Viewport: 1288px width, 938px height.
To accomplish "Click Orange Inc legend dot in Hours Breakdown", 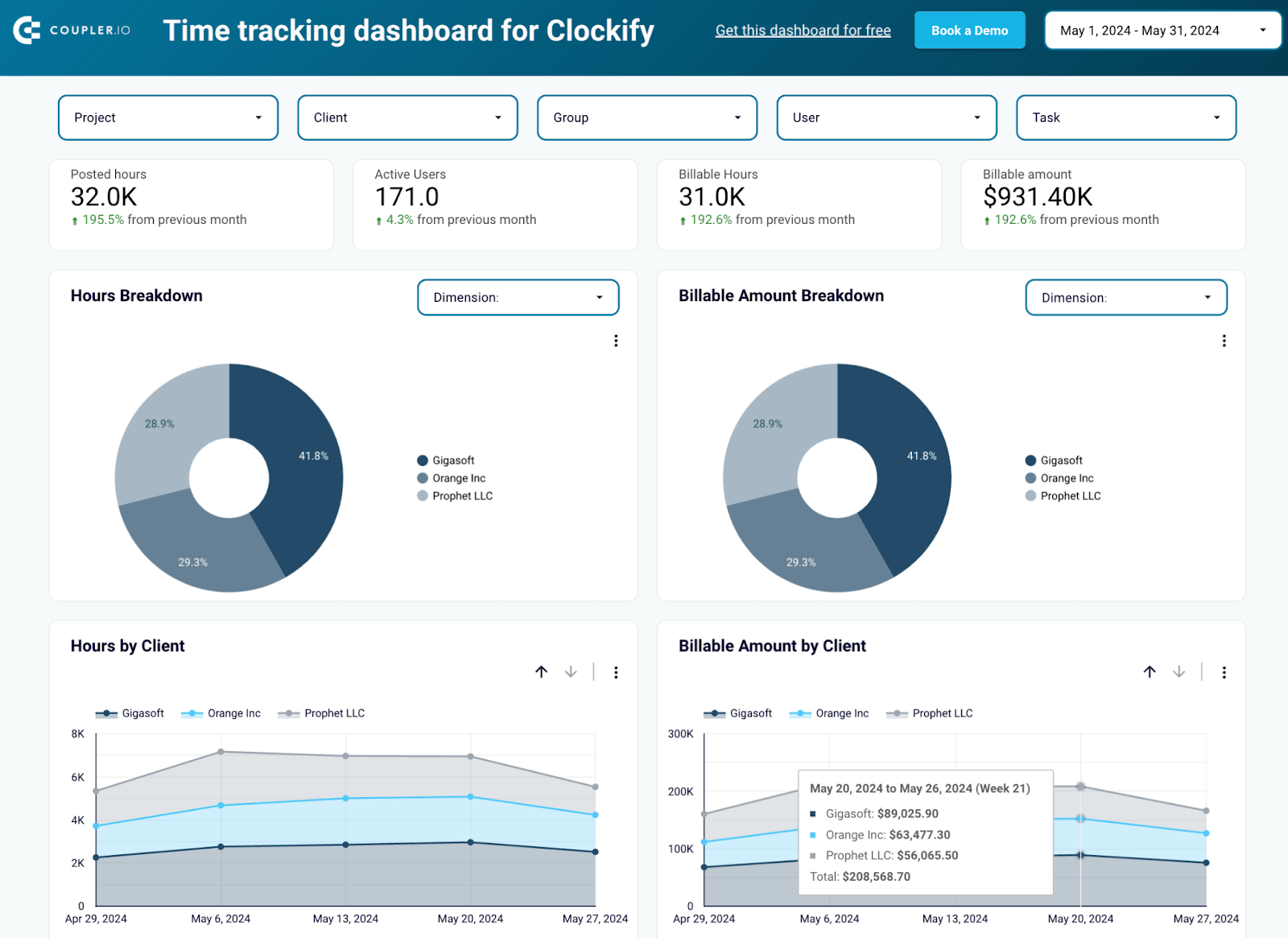I will pyautogui.click(x=423, y=478).
